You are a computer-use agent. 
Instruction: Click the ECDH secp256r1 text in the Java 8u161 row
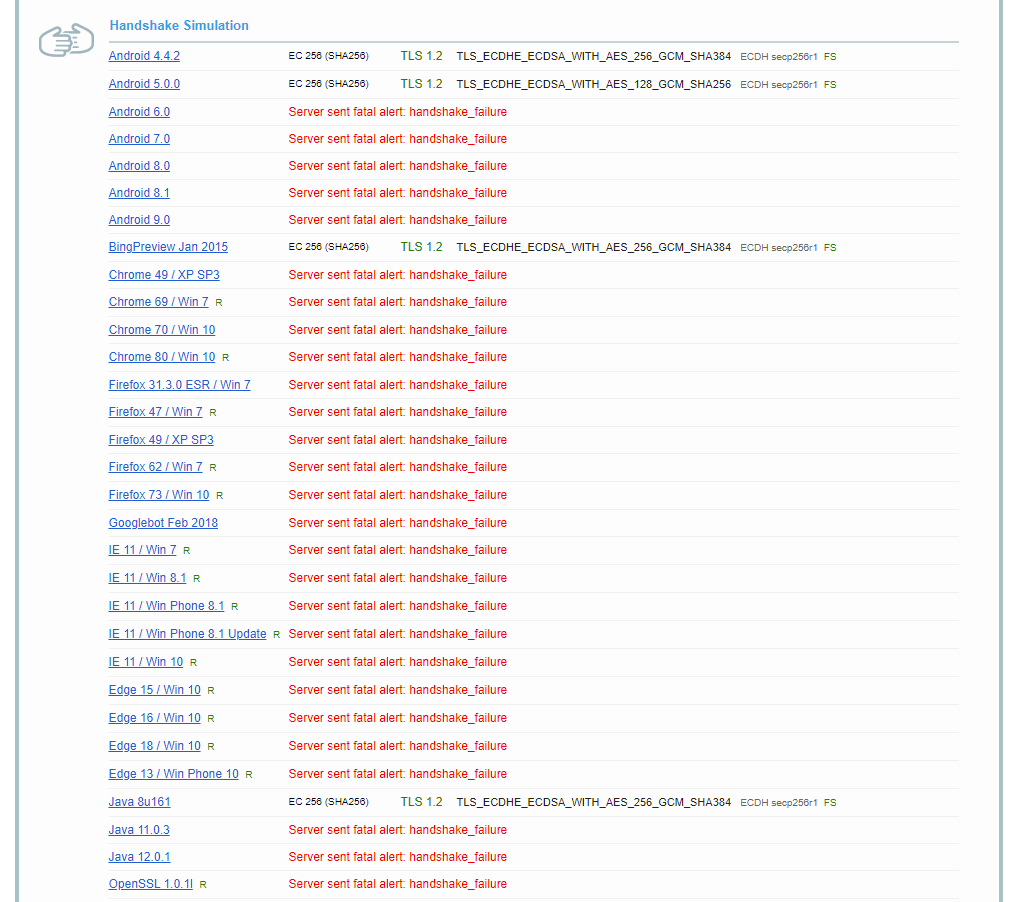point(779,803)
